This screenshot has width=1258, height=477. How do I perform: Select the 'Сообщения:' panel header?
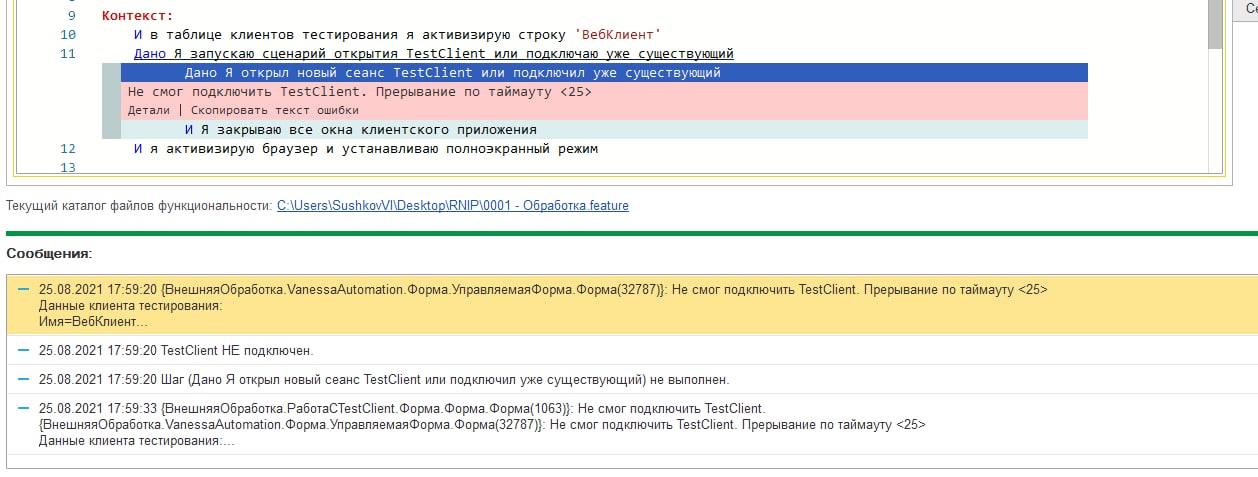tap(49, 254)
